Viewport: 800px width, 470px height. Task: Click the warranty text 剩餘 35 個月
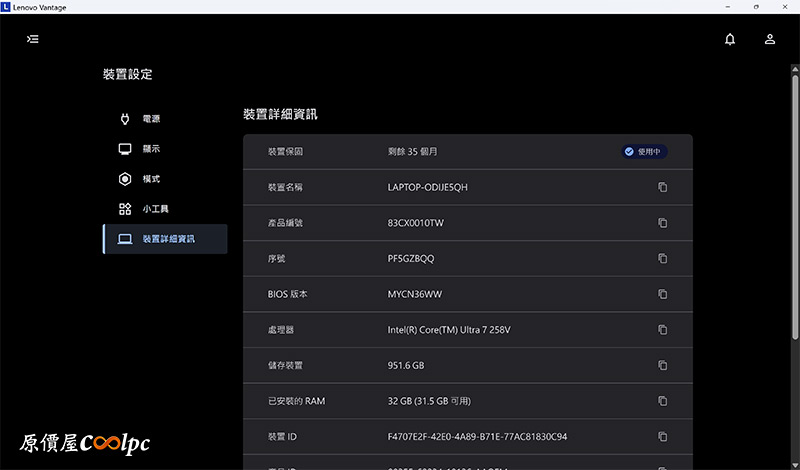tap(412, 152)
